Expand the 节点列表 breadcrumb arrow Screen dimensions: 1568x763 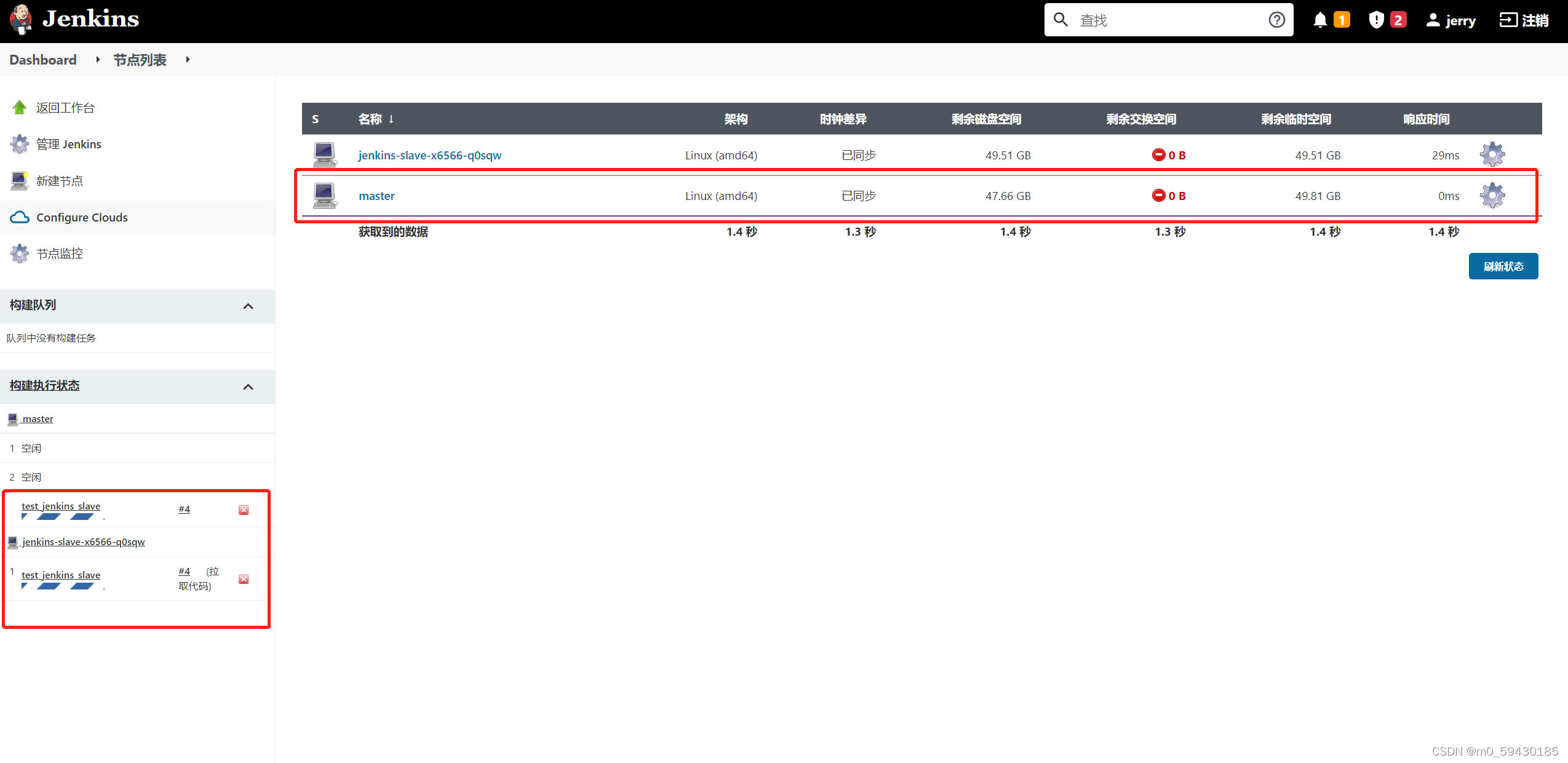pyautogui.click(x=188, y=60)
